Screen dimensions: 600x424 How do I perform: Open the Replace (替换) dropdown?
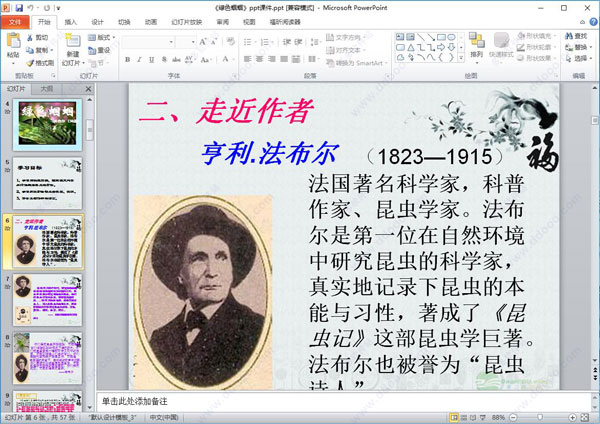[x=579, y=47]
